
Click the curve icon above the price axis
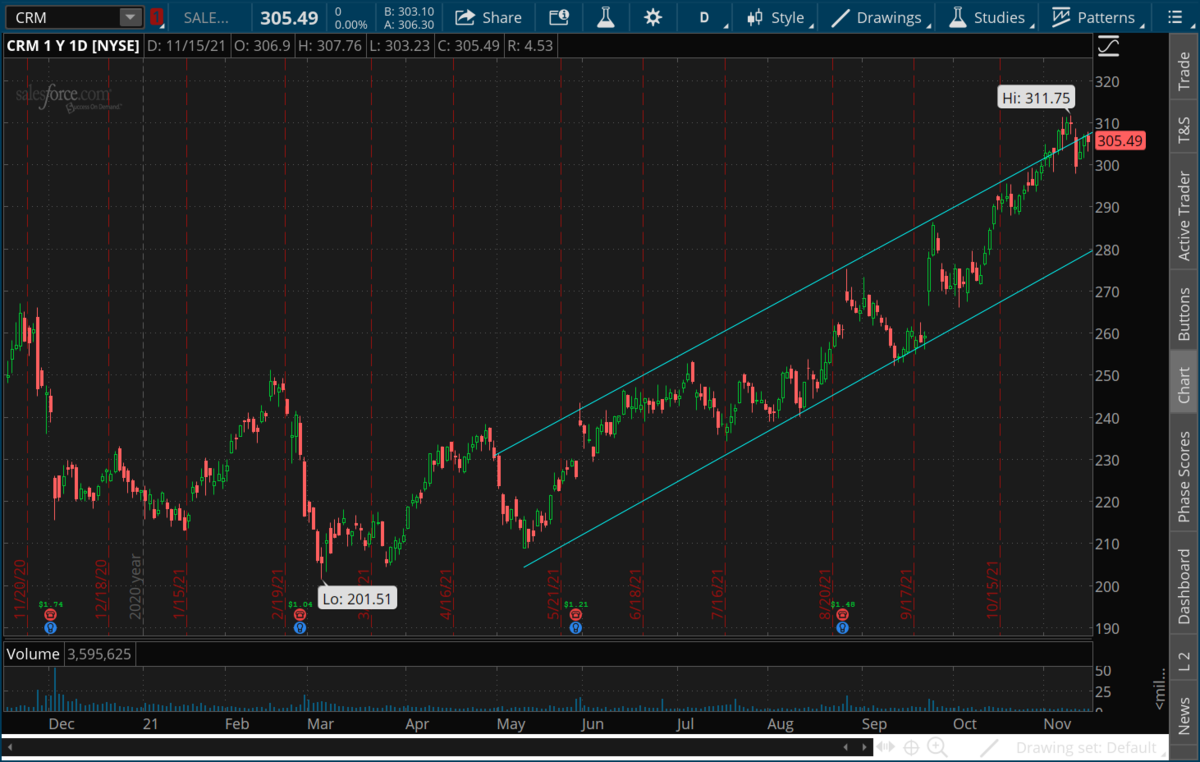(1108, 46)
